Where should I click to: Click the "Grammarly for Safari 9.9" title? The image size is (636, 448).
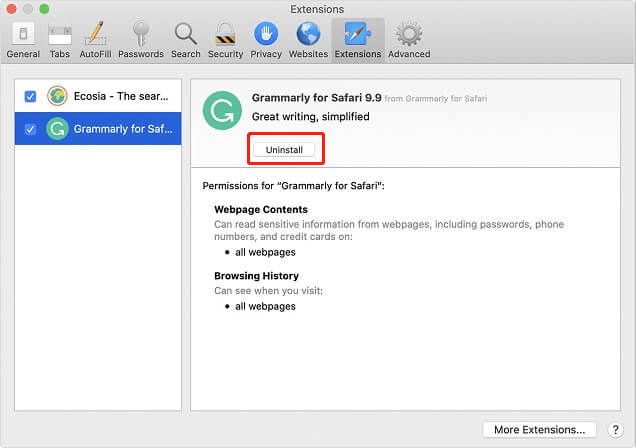tap(316, 98)
